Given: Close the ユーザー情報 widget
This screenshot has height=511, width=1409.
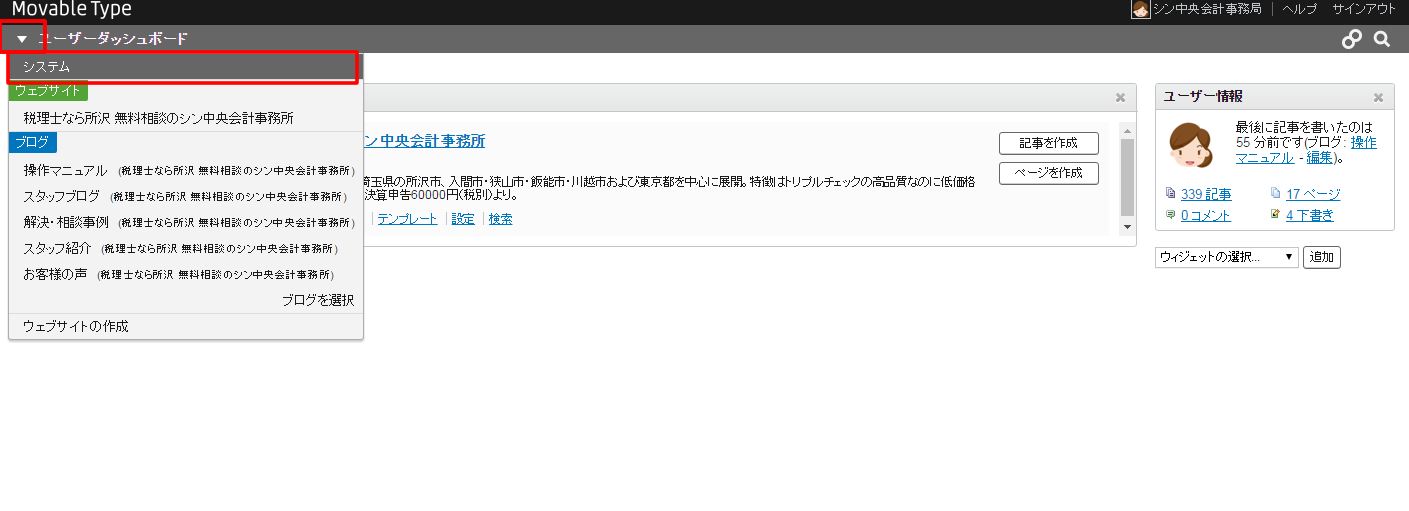Looking at the screenshot, I should click(x=1378, y=98).
